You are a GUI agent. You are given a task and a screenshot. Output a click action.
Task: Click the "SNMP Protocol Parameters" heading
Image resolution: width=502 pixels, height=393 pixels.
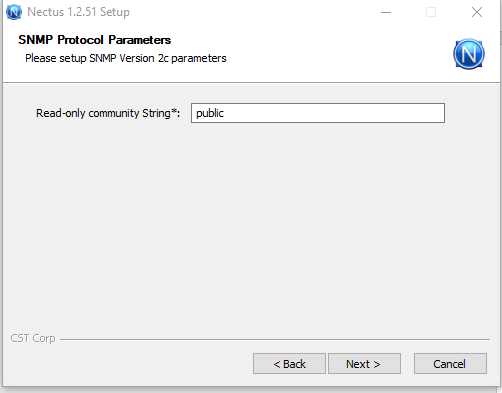95,40
